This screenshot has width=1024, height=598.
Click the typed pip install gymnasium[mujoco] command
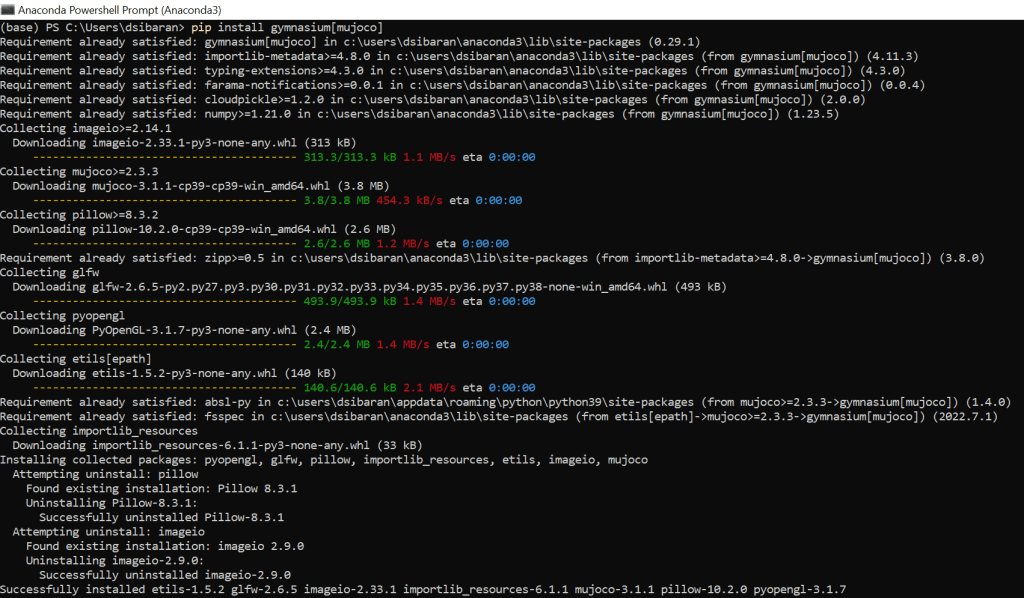click(286, 26)
